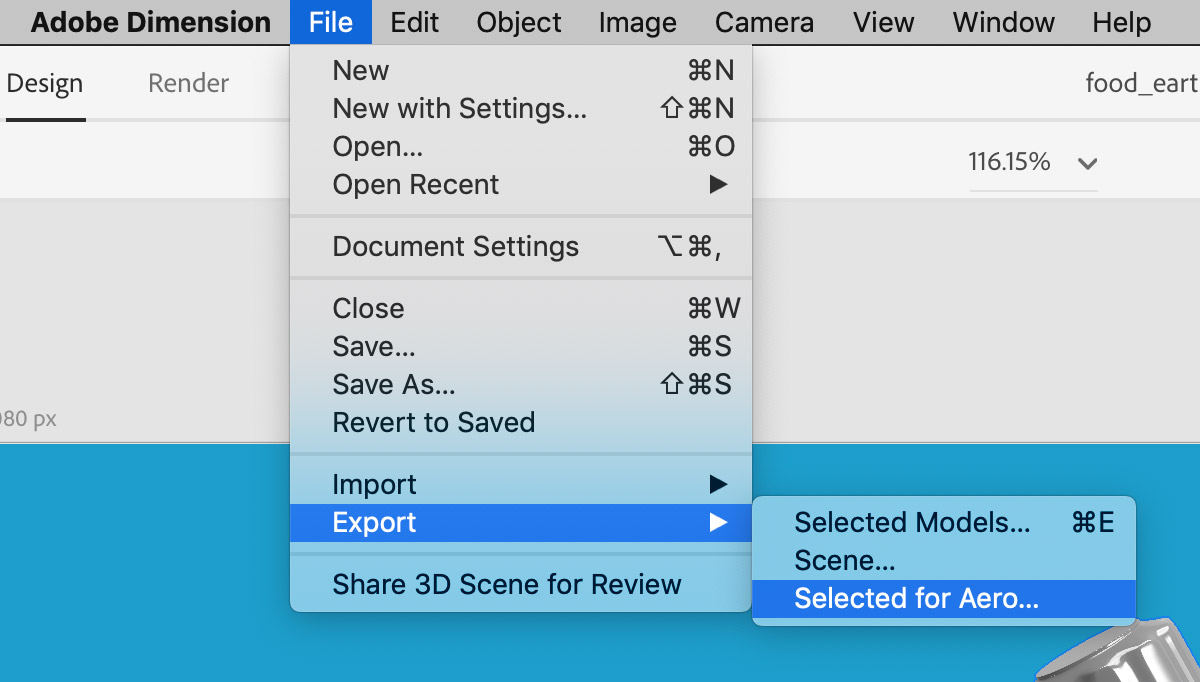Open the Edit menu

(414, 22)
